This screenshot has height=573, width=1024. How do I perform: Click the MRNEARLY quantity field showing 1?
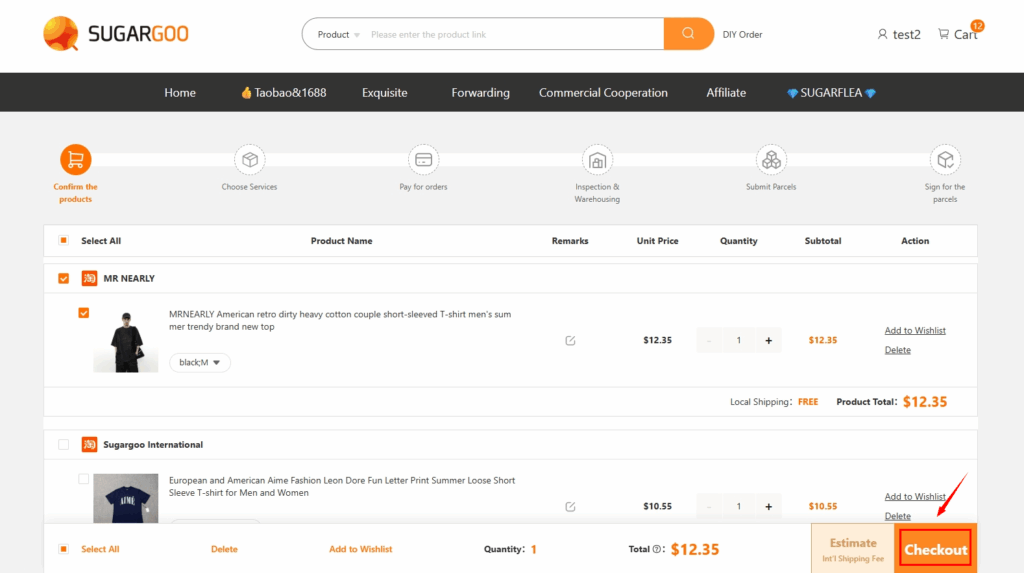click(x=739, y=340)
